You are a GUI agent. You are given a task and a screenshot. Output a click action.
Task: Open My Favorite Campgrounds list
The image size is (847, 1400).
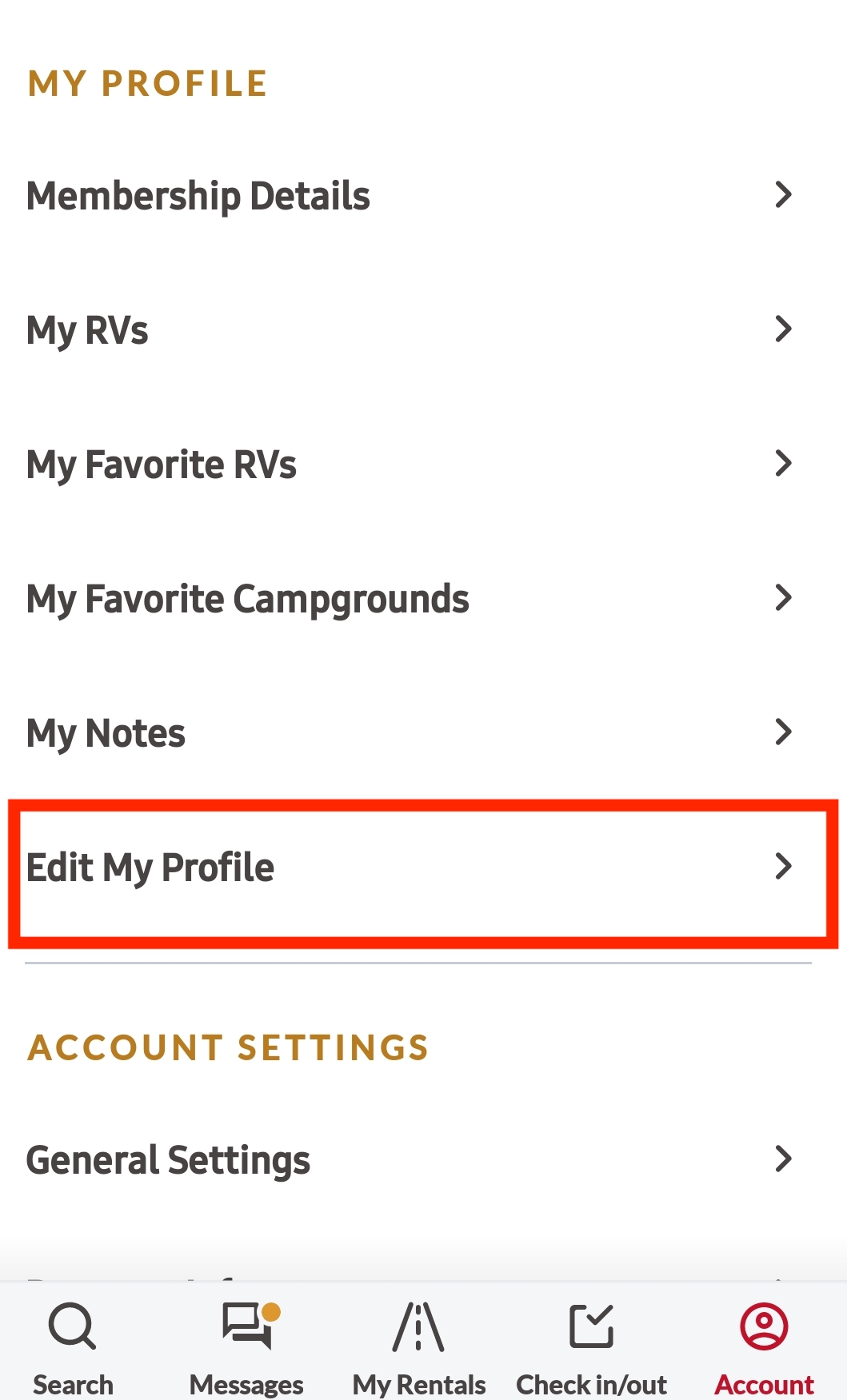point(423,599)
